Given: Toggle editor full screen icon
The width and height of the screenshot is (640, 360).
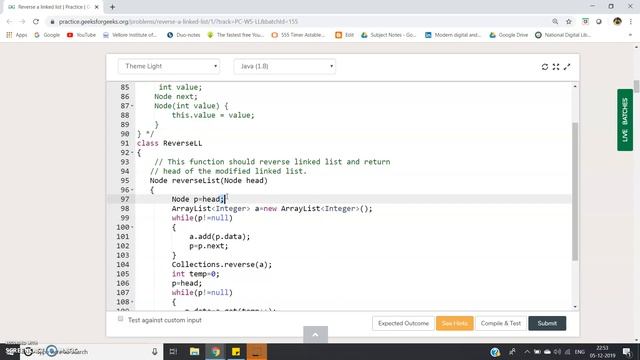Looking at the screenshot, I should [556, 67].
